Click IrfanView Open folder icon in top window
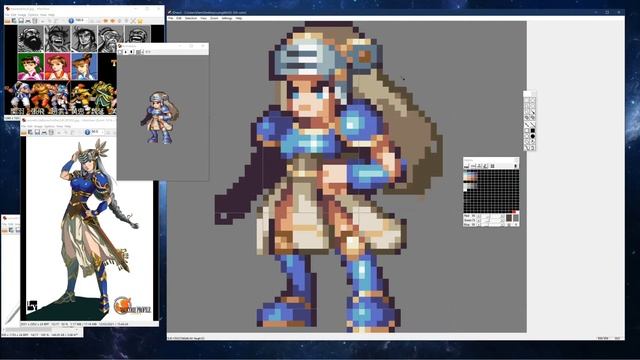 pyautogui.click(x=7, y=20)
